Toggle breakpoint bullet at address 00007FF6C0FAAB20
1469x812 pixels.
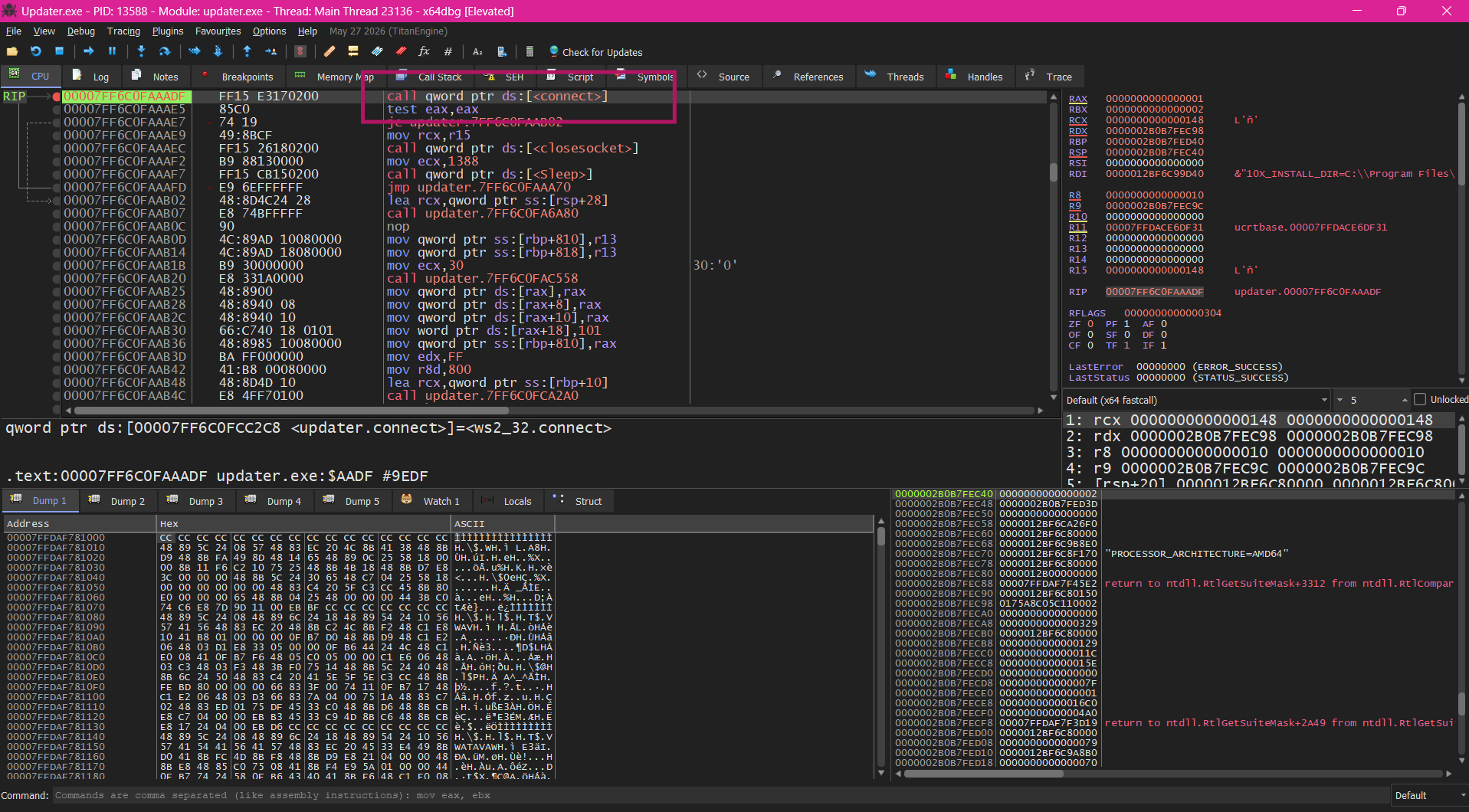(x=57, y=278)
